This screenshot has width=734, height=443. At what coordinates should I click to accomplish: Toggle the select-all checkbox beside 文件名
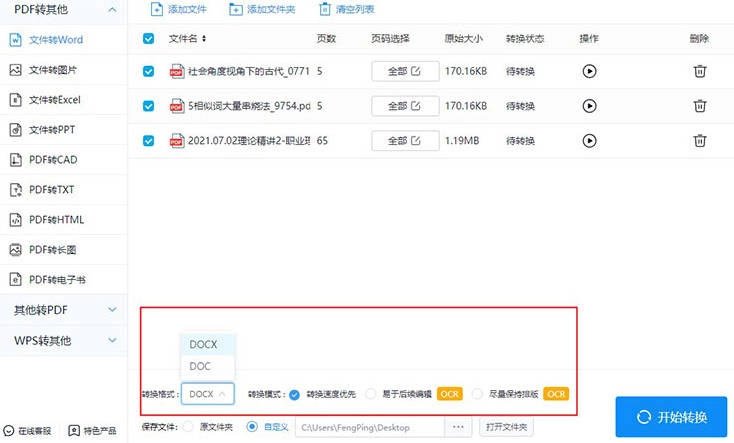(x=149, y=39)
